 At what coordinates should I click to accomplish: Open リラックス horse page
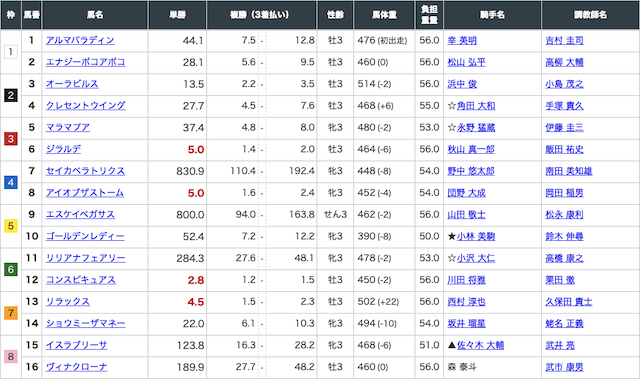point(68,301)
